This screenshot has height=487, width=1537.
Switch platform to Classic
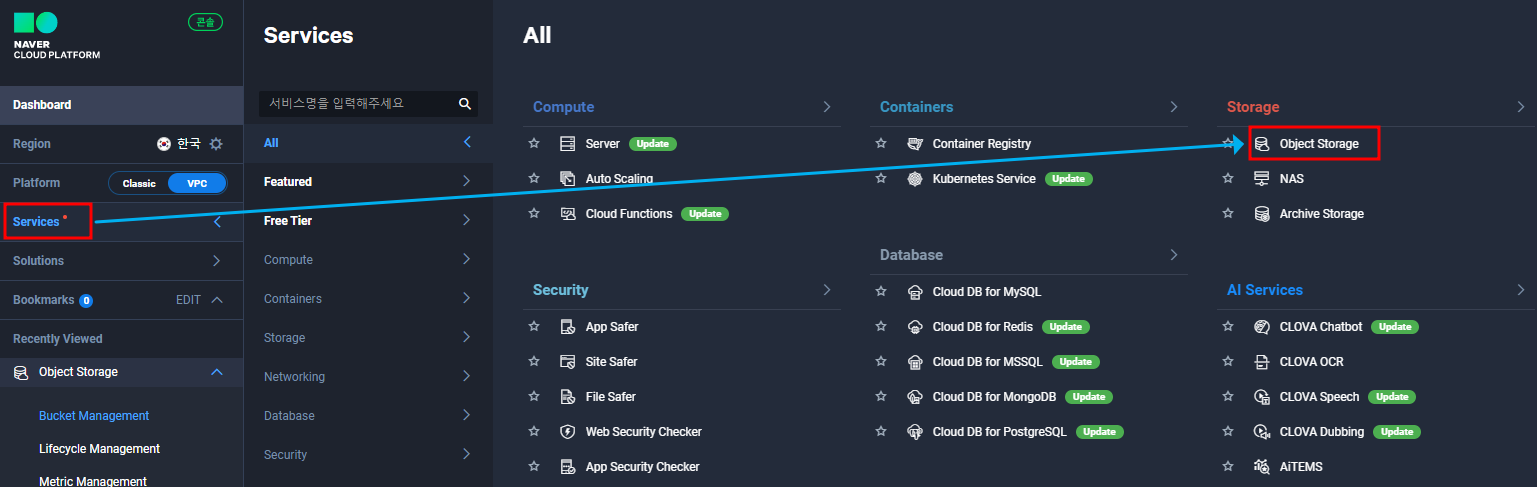tap(139, 184)
